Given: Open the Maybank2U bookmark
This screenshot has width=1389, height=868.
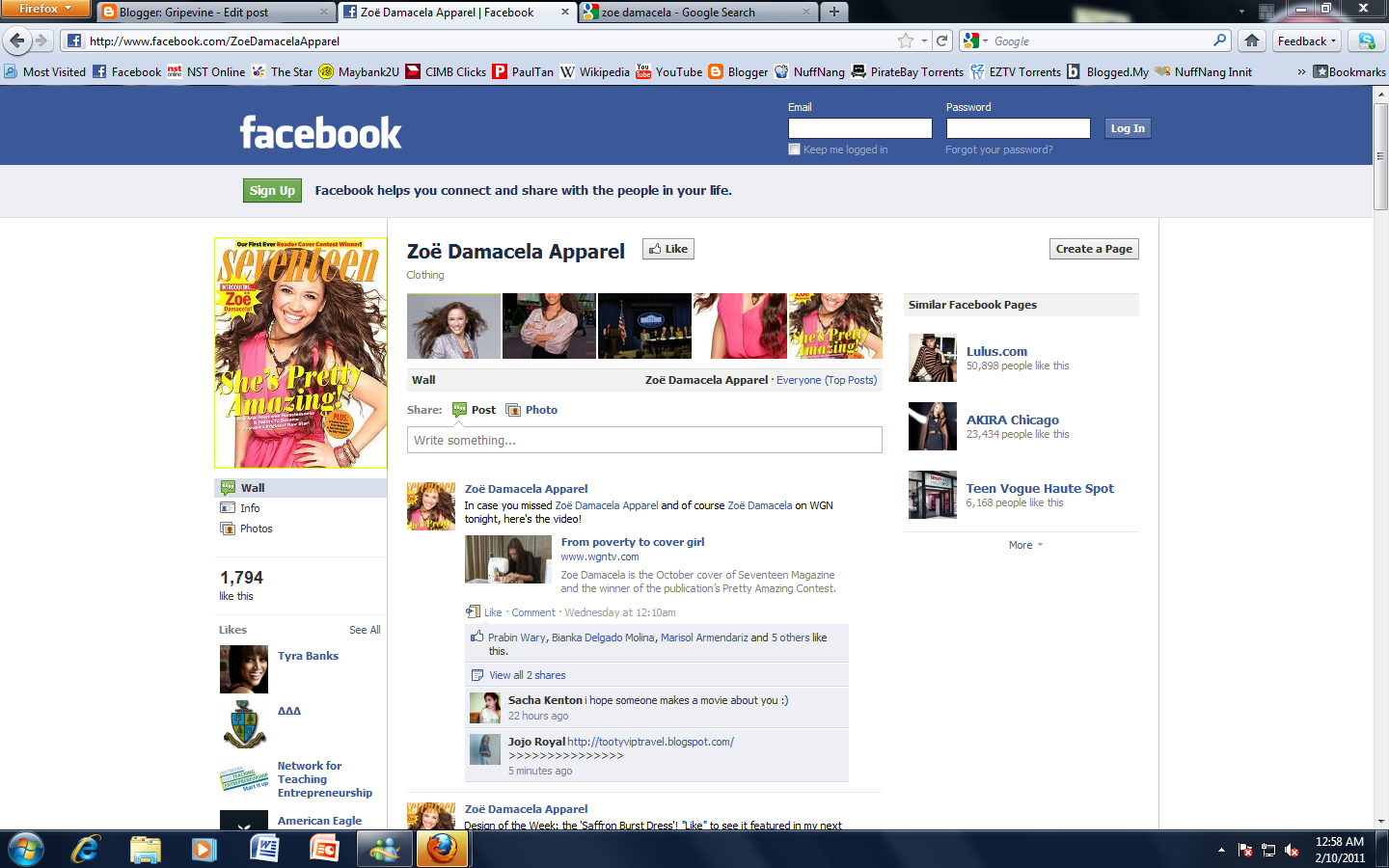Looking at the screenshot, I should click(x=359, y=71).
